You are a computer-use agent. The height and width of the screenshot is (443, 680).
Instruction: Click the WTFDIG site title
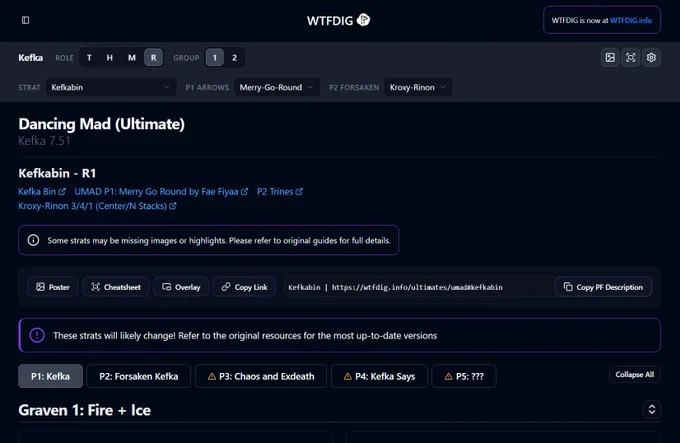[x=330, y=20]
